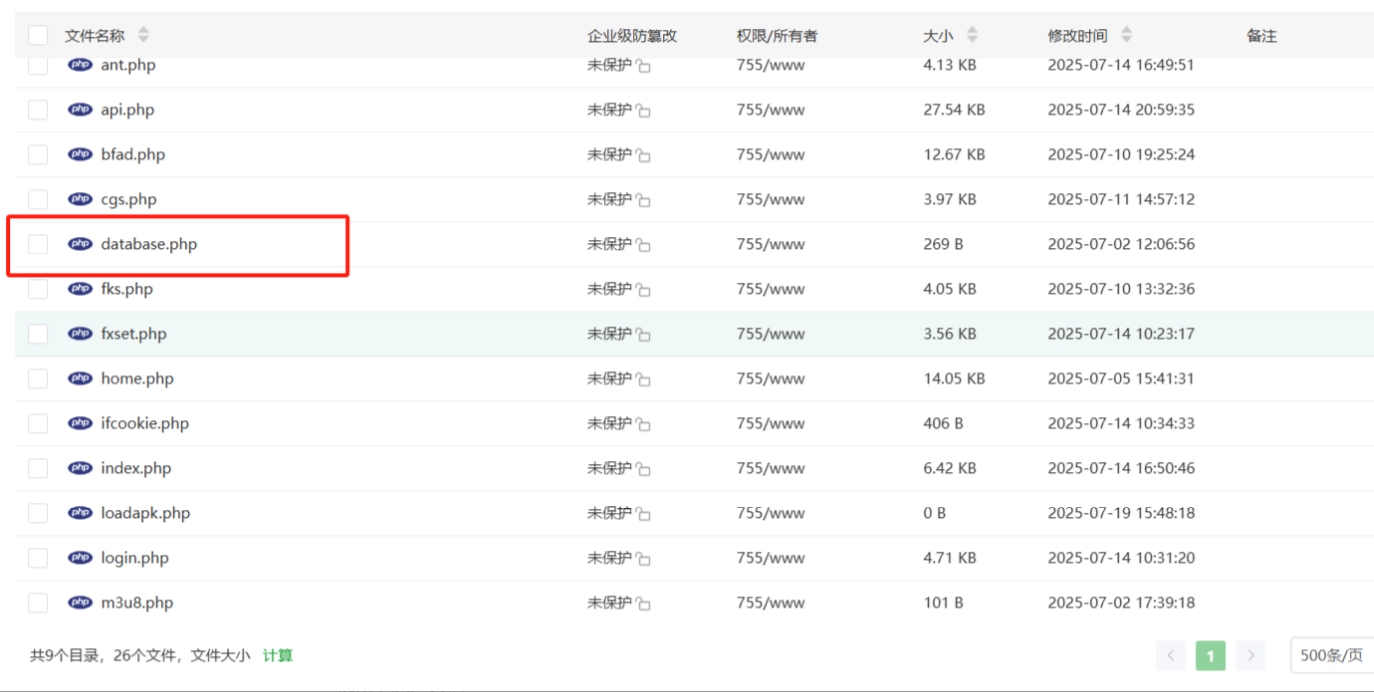Check the checkbox for database.php
1374x692 pixels.
(x=37, y=243)
